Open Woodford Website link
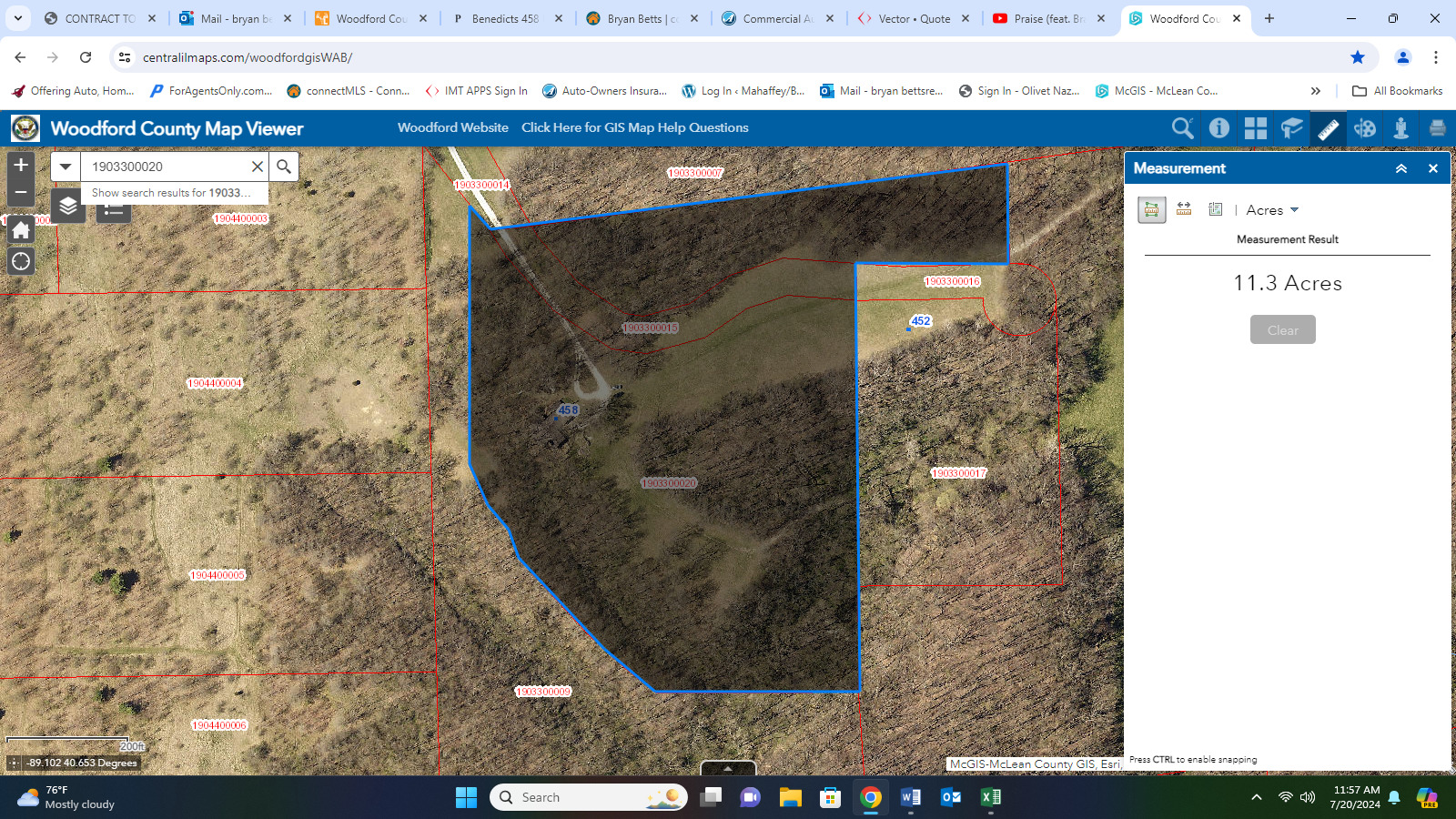The image size is (1456, 819). [453, 127]
